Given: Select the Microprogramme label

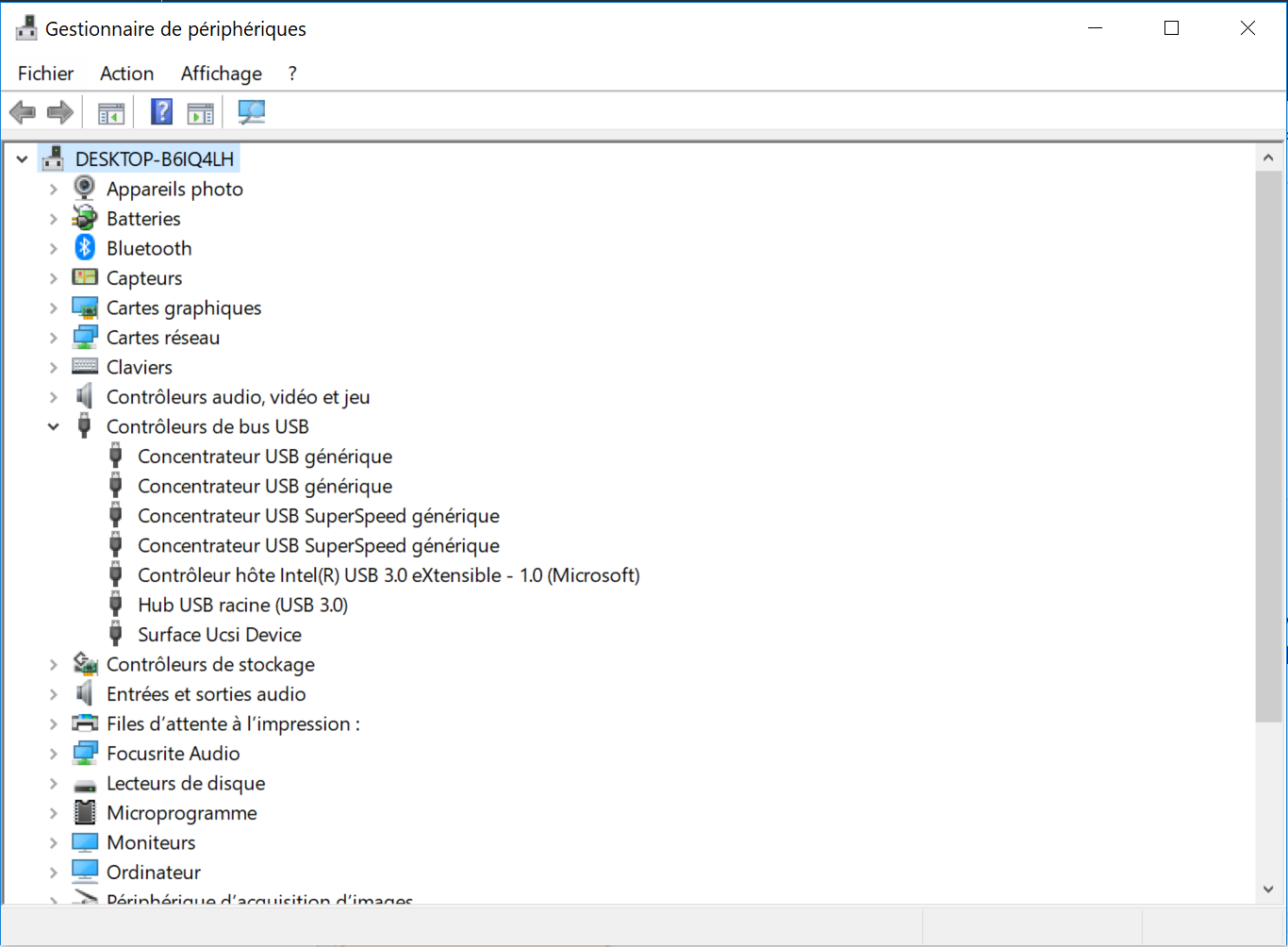Looking at the screenshot, I should coord(182,813).
